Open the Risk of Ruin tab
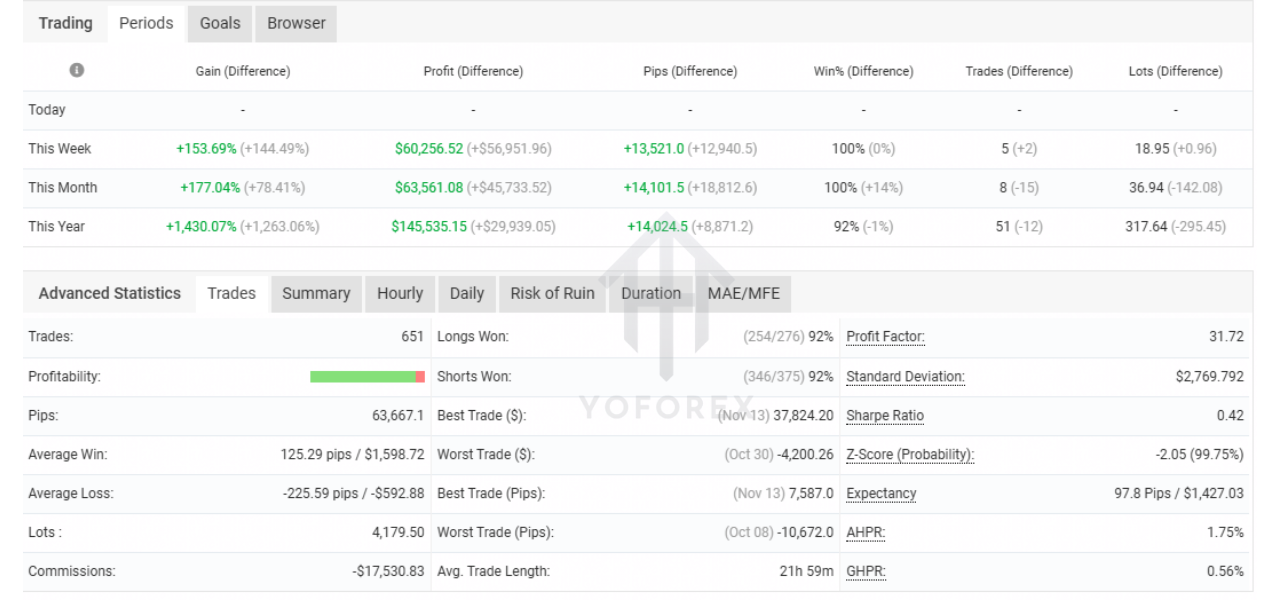Screen dimensions: 1280x600 [552, 293]
